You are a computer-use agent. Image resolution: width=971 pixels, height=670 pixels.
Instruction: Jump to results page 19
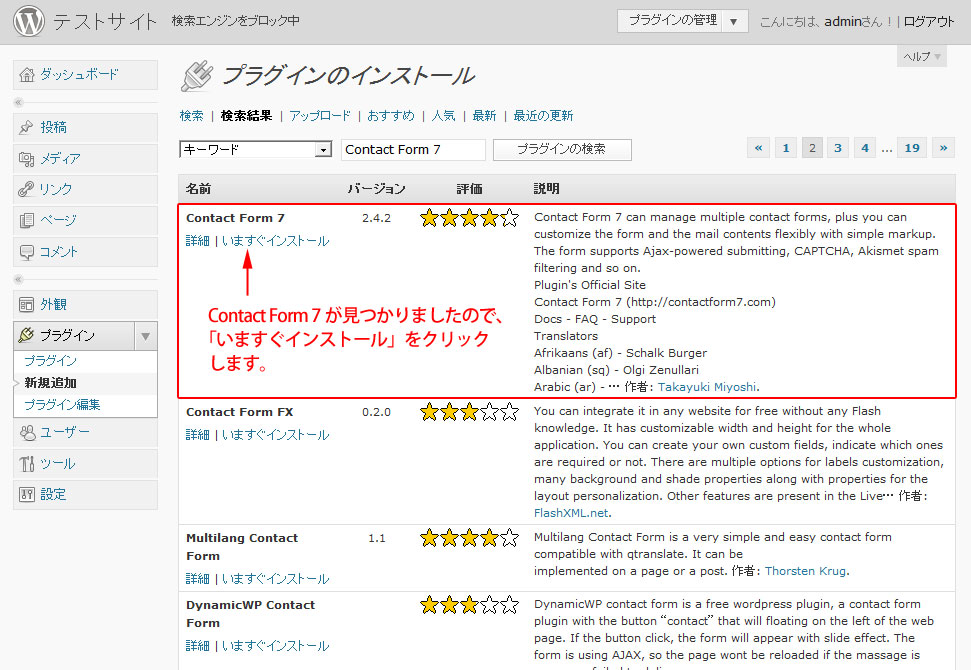pyautogui.click(x=912, y=148)
